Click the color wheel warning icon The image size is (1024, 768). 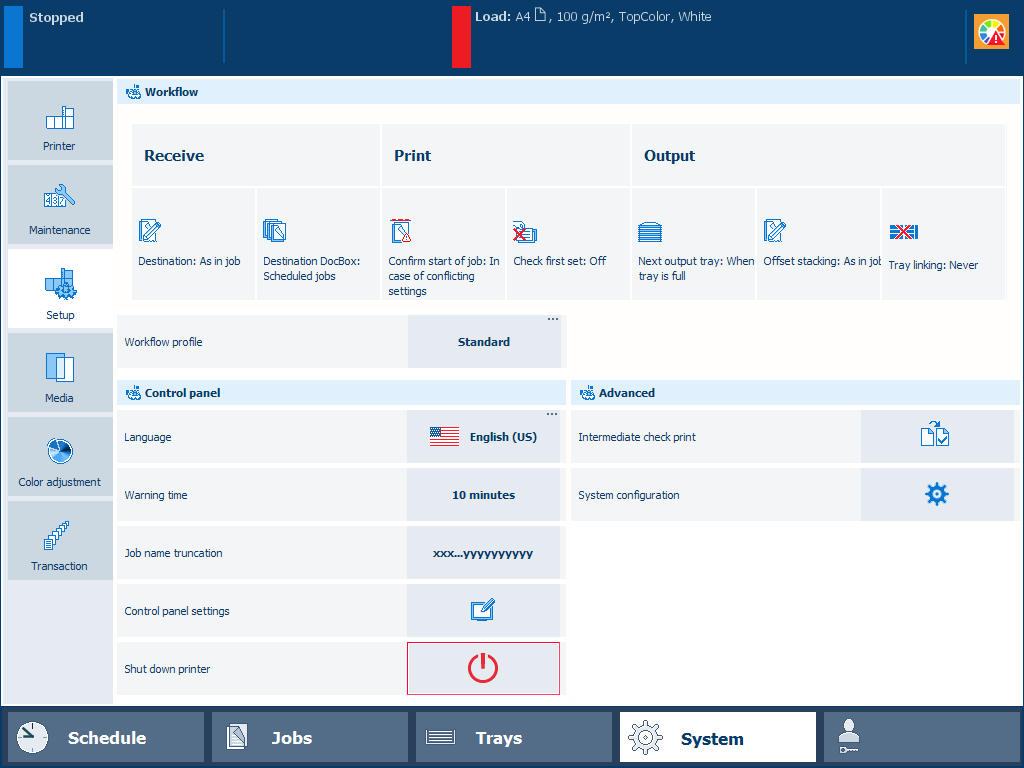coord(991,33)
